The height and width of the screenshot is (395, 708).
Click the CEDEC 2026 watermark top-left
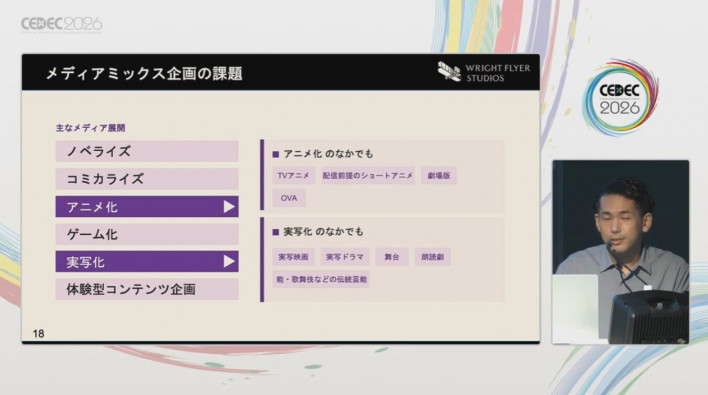(x=61, y=24)
